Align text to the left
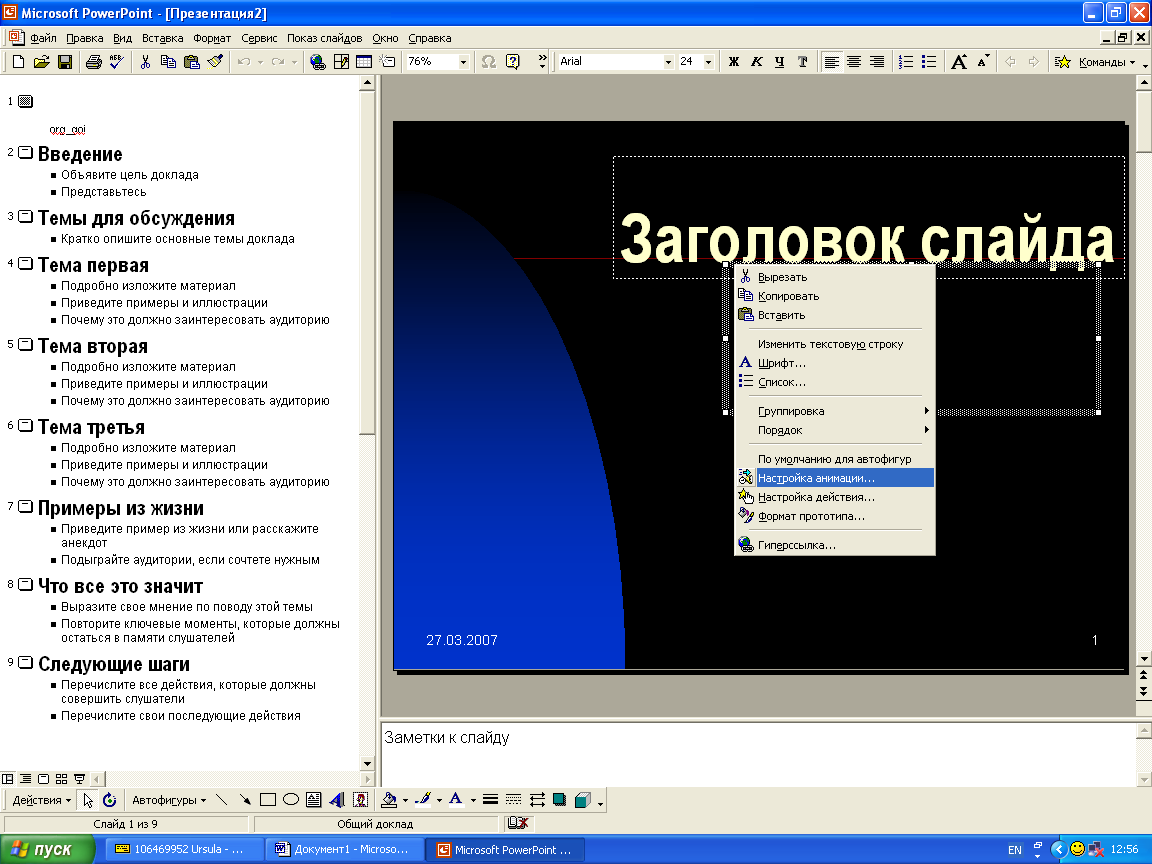 pos(832,62)
